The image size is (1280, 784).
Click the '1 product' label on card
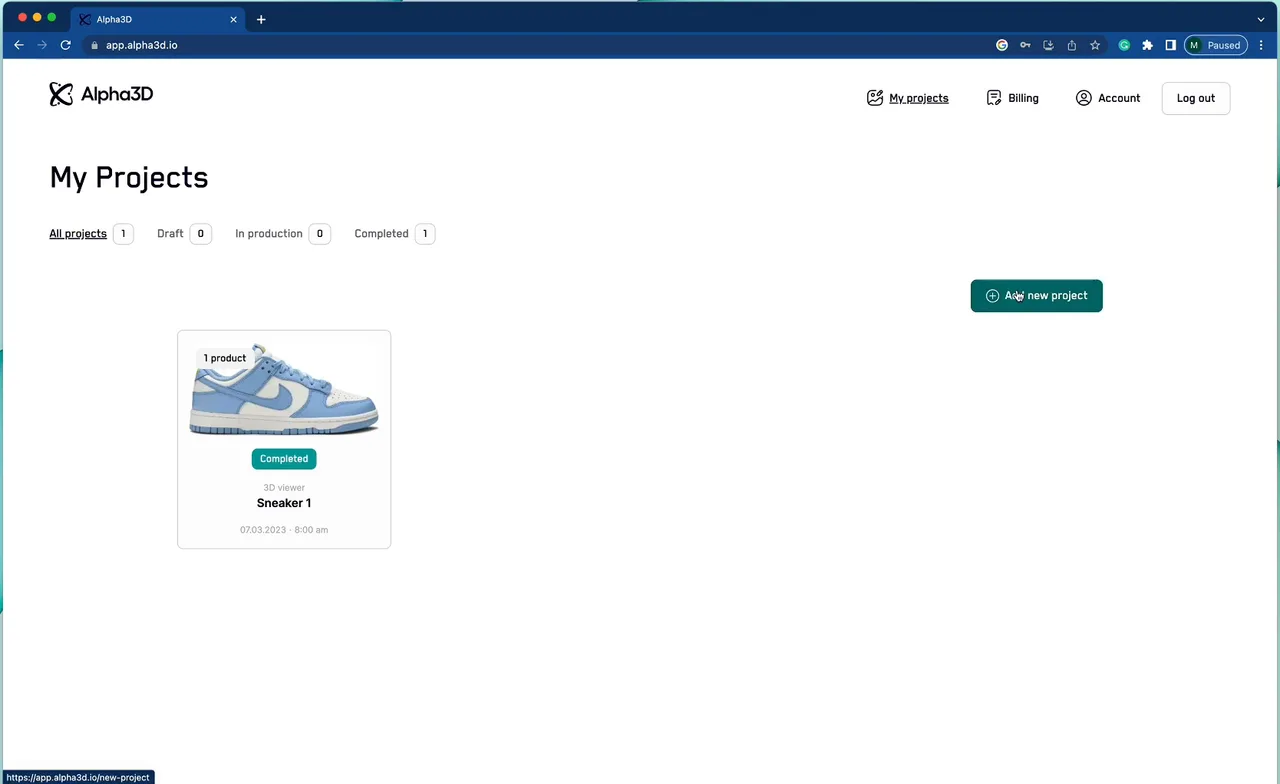224,358
